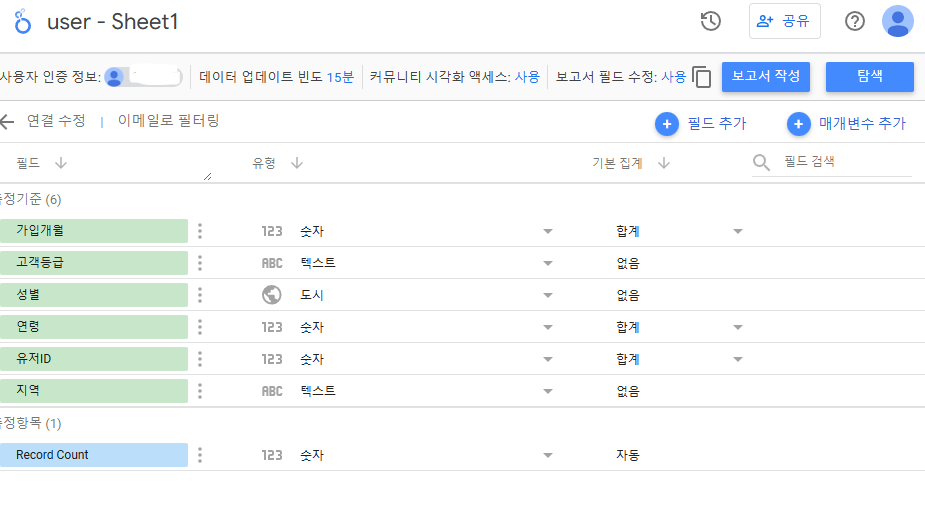This screenshot has height=530, width=925.
Task: Open the help question mark icon
Action: coord(854,21)
